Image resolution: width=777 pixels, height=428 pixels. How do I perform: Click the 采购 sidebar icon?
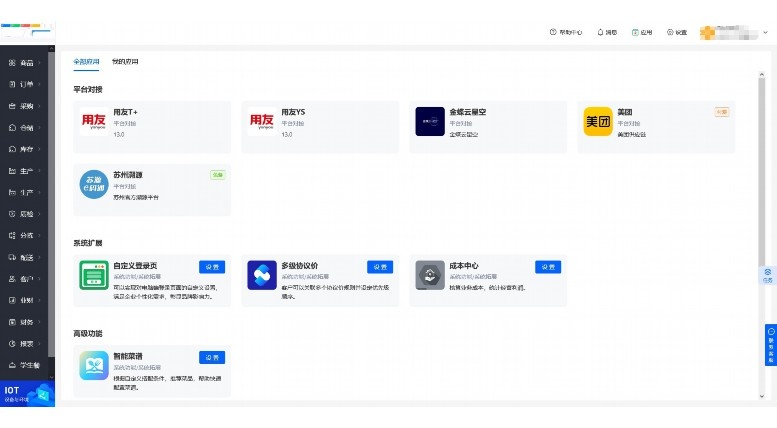(x=12, y=106)
